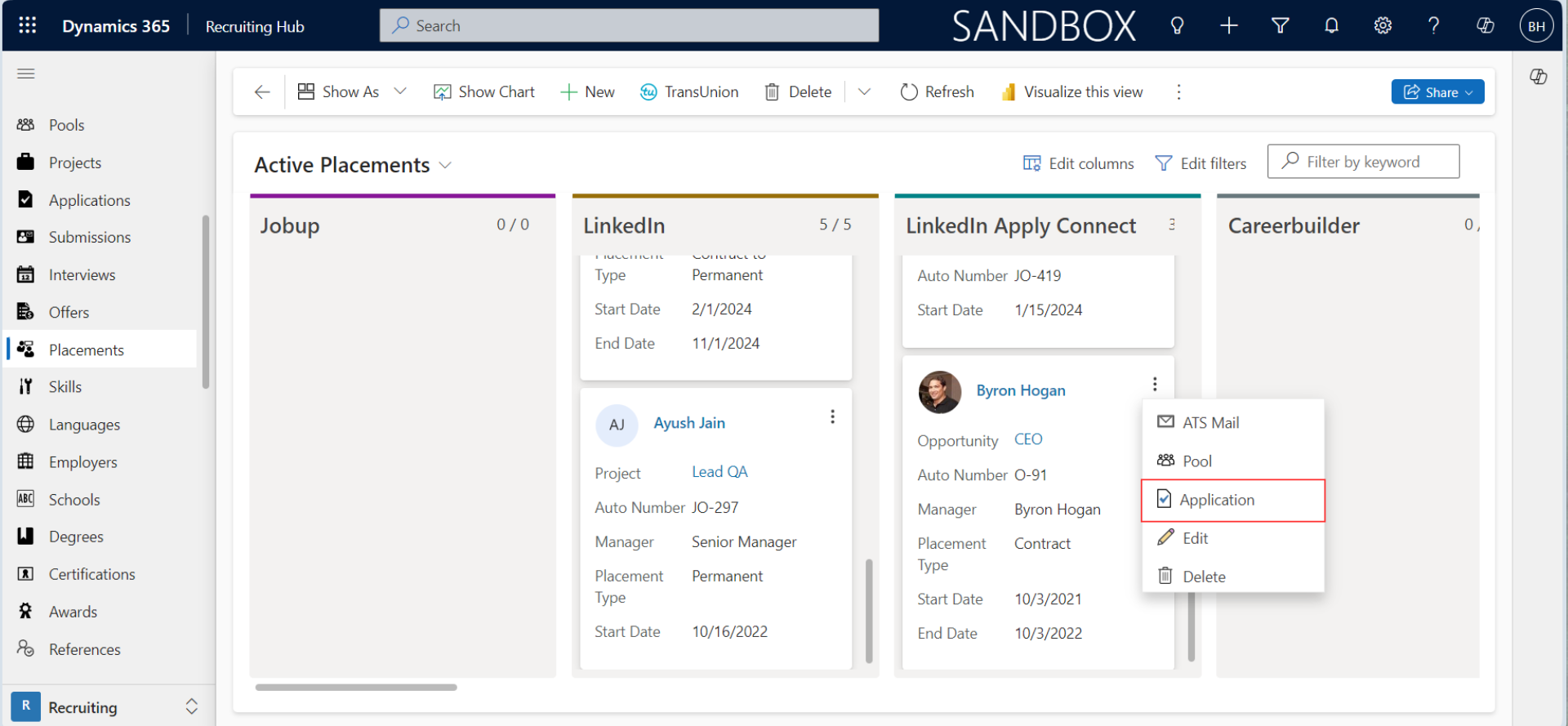Open Languages in sidebar
1568x726 pixels.
click(100, 425)
